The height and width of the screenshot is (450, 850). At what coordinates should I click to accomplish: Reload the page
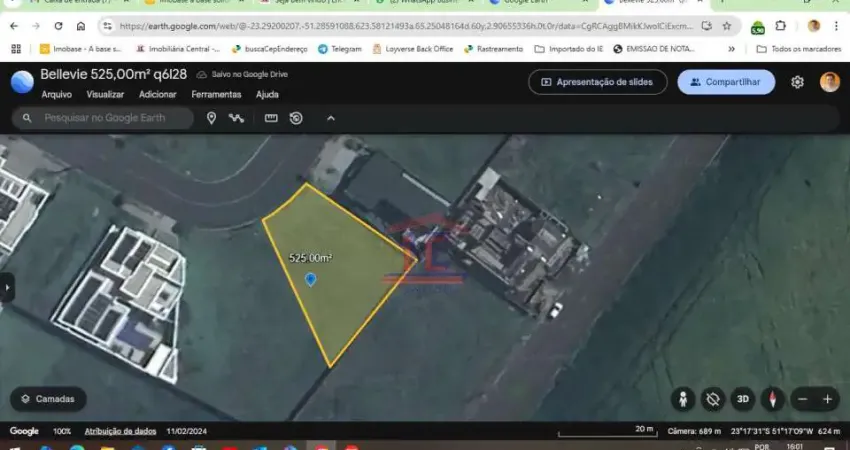coord(59,26)
